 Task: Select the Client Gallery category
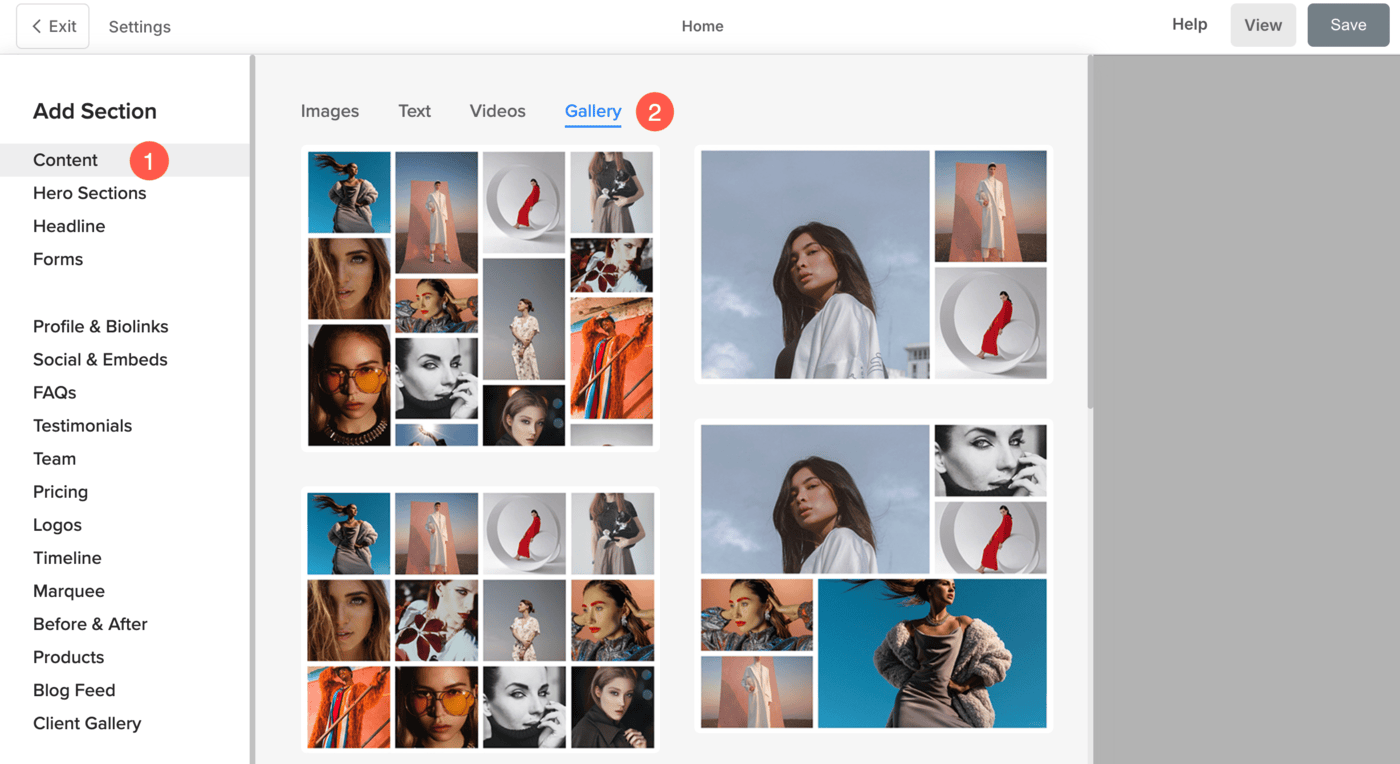[87, 722]
